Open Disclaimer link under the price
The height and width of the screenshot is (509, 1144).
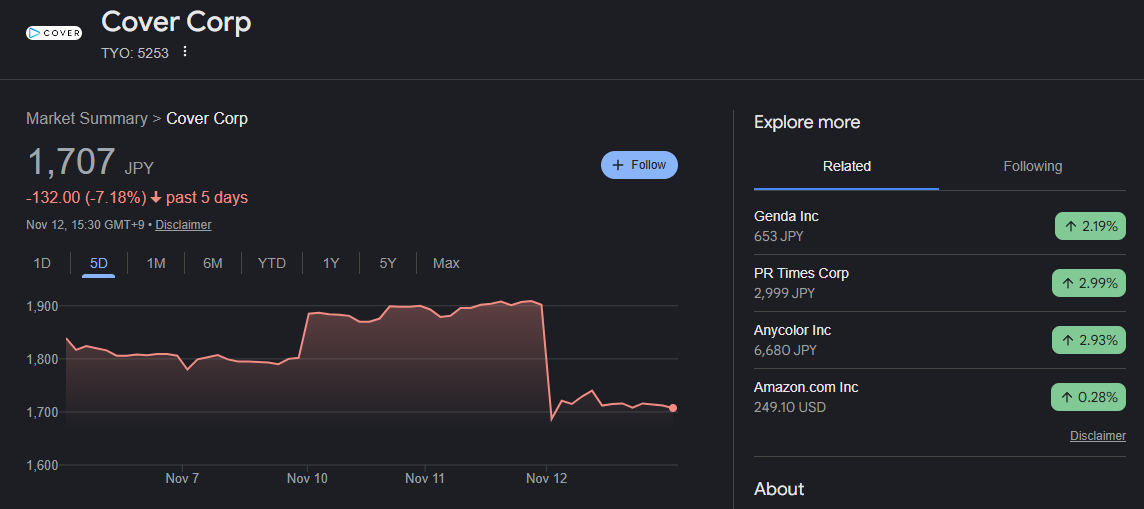[x=183, y=225]
